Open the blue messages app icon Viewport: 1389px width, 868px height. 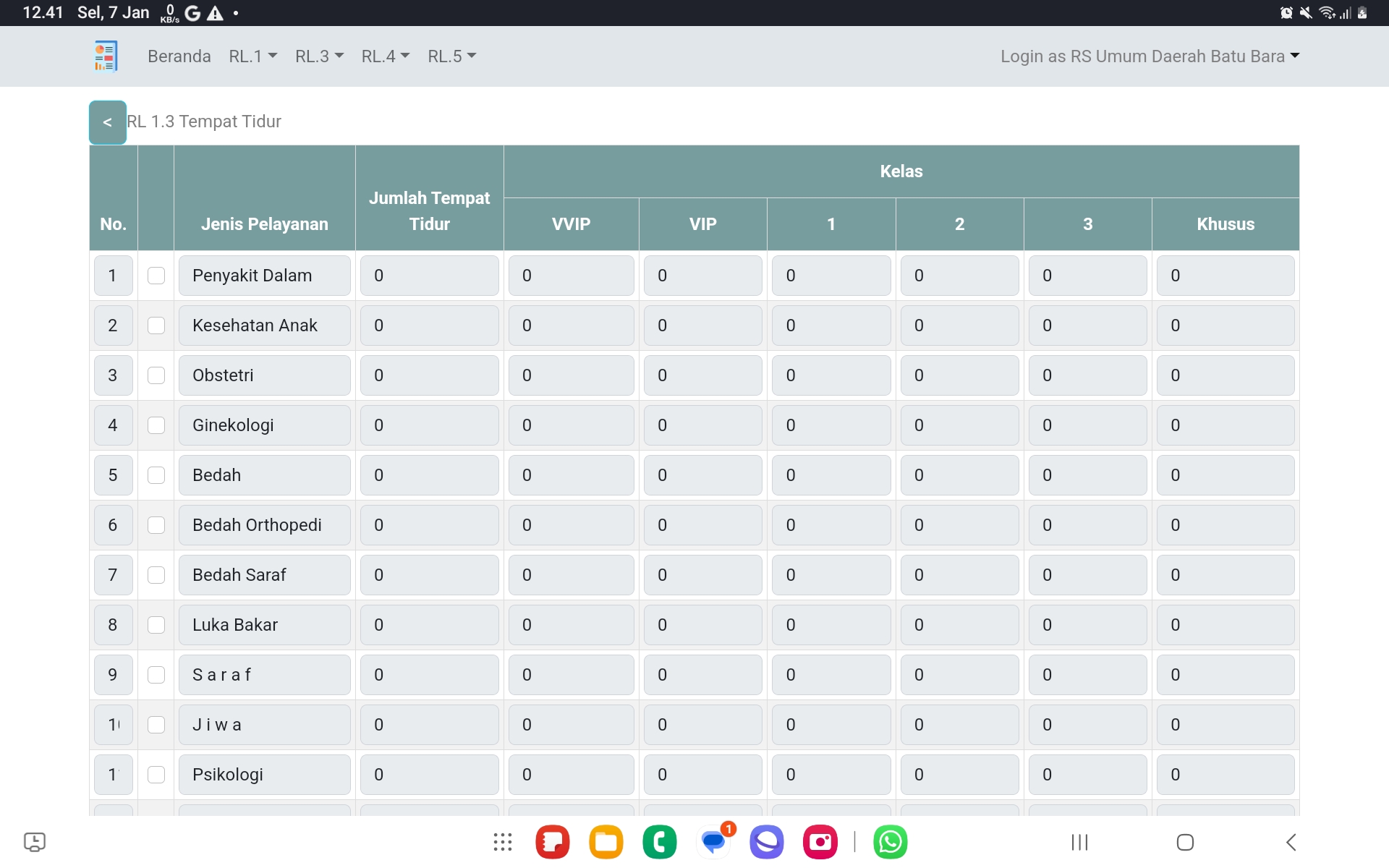pos(713,842)
